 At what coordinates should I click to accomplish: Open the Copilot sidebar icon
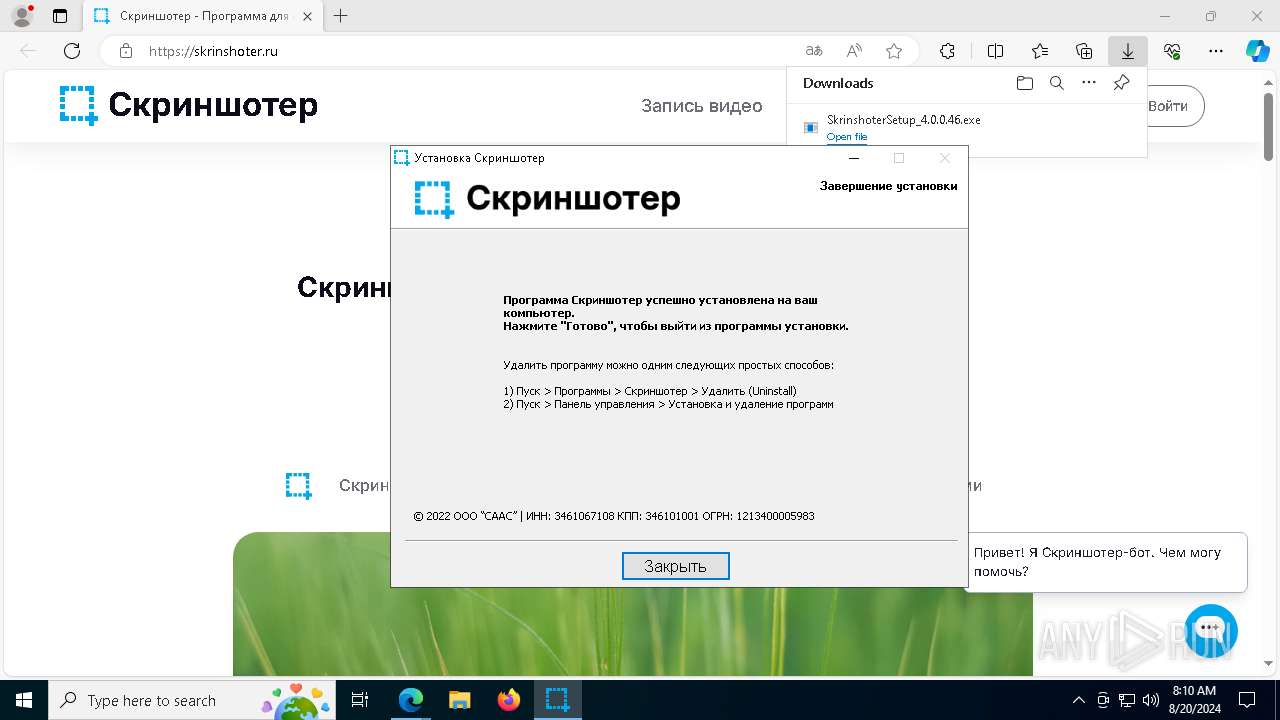pos(1258,51)
